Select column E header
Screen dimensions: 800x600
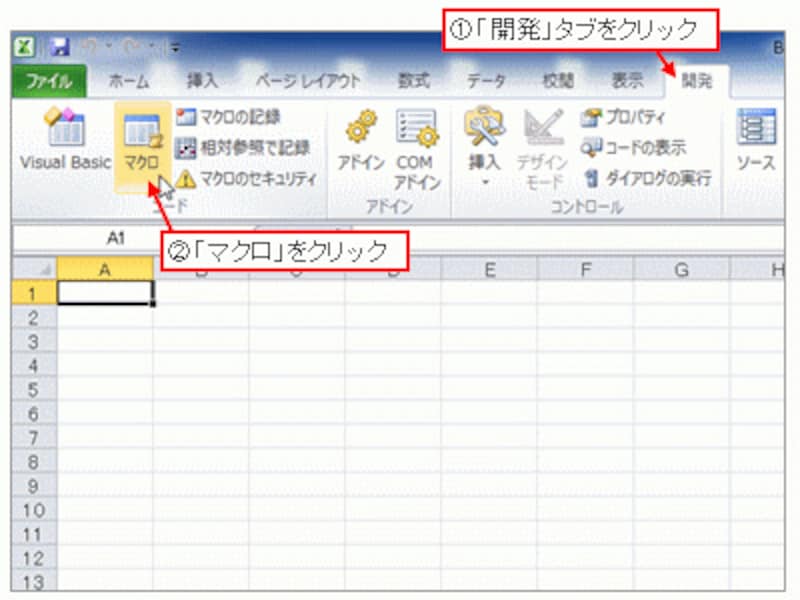click(489, 269)
